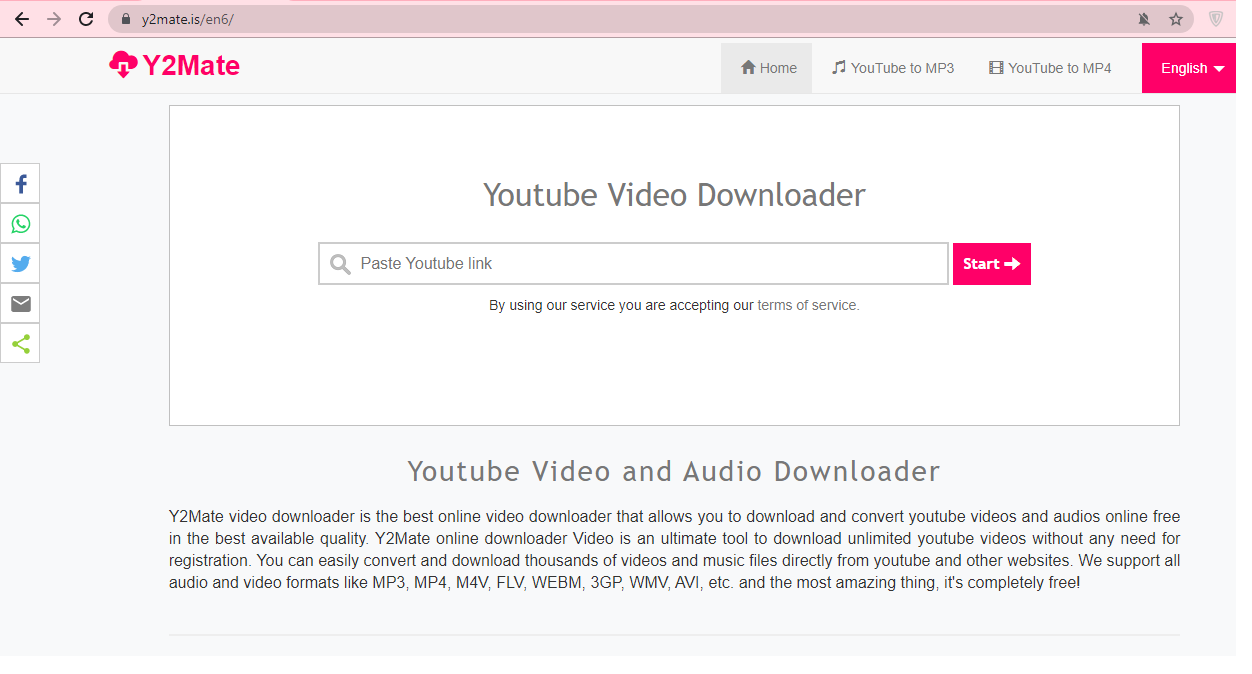This screenshot has width=1252, height=674.
Task: View site info via the padlock icon
Action: 126,19
